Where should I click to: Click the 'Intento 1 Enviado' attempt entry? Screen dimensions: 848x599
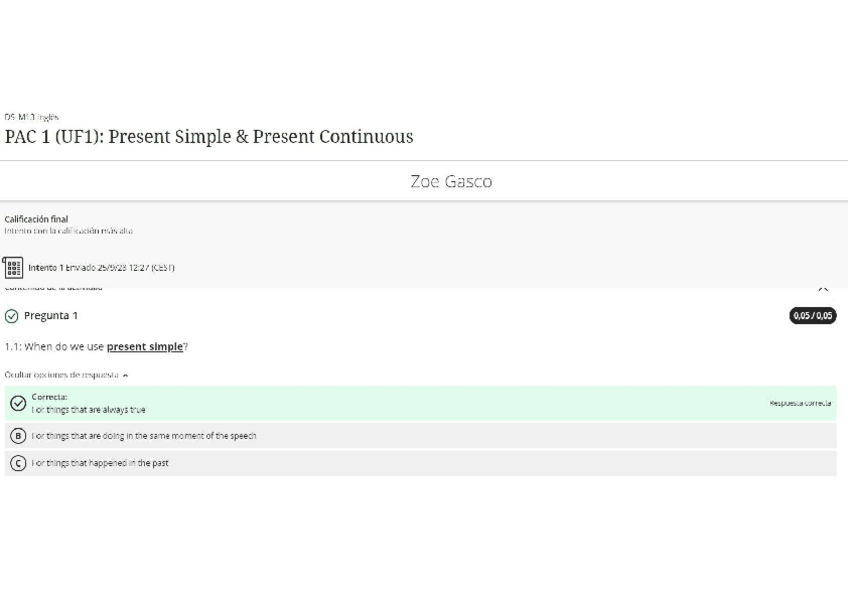[101, 267]
